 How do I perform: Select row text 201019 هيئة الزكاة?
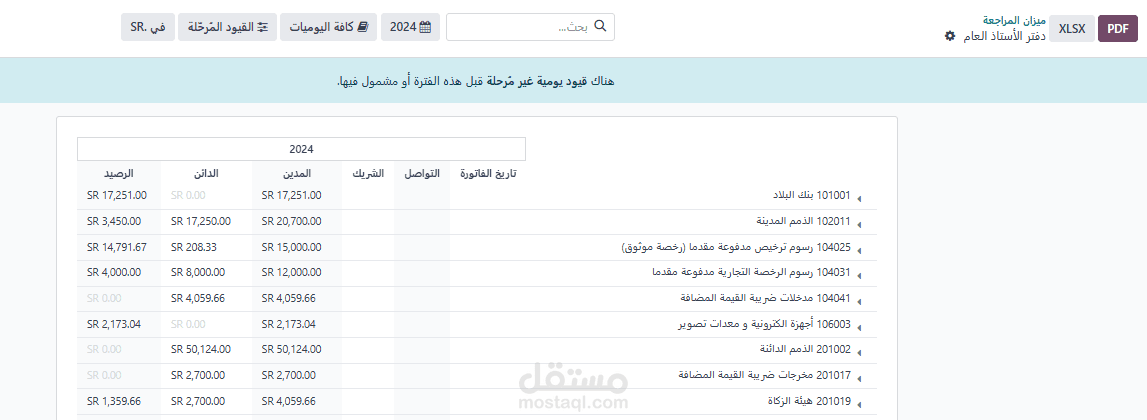coord(808,401)
